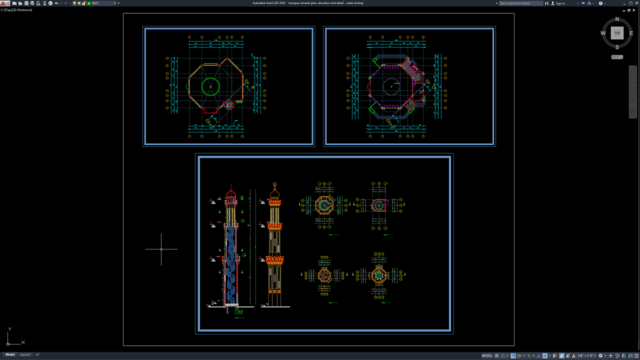Click the E compass direction on ViewCube
Screen dimensions: 640x360
(x=631, y=33)
